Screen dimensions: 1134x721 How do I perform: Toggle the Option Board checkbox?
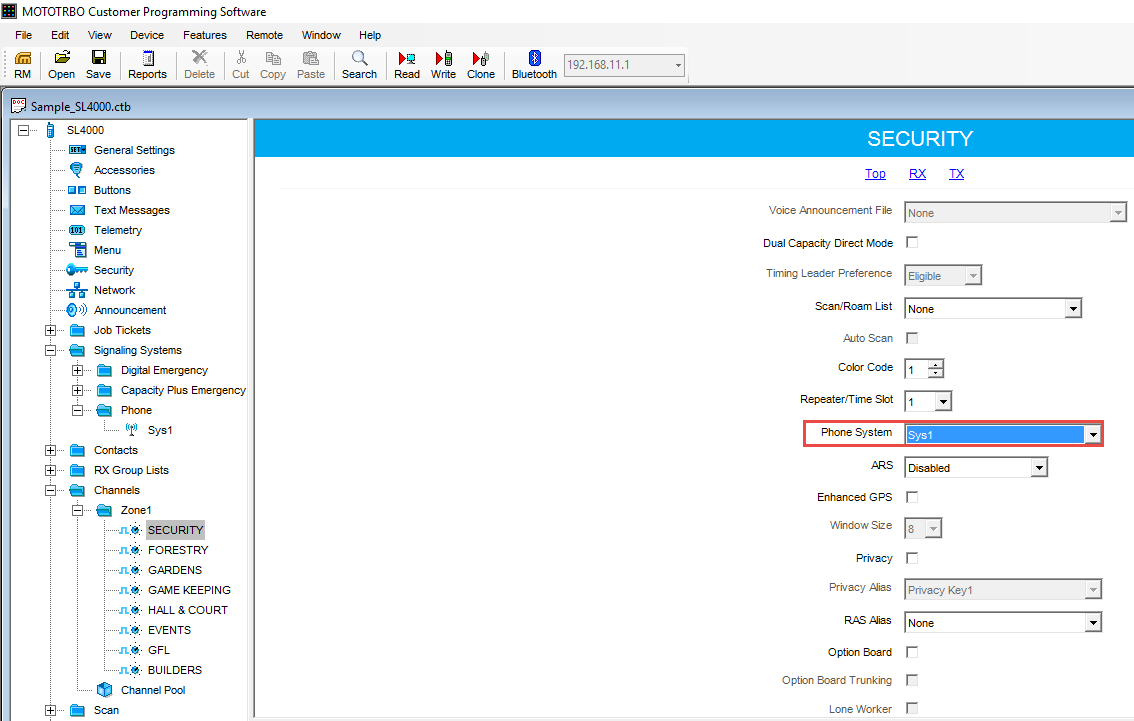912,652
